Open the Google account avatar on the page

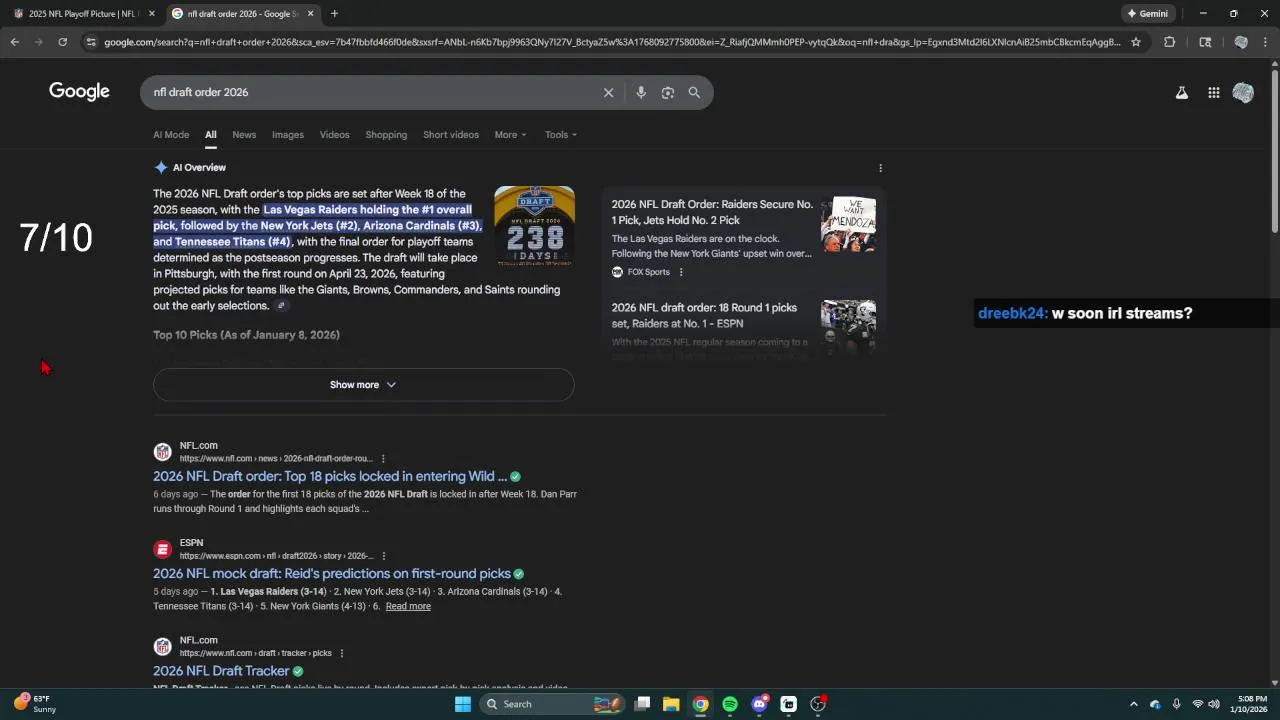(1243, 92)
